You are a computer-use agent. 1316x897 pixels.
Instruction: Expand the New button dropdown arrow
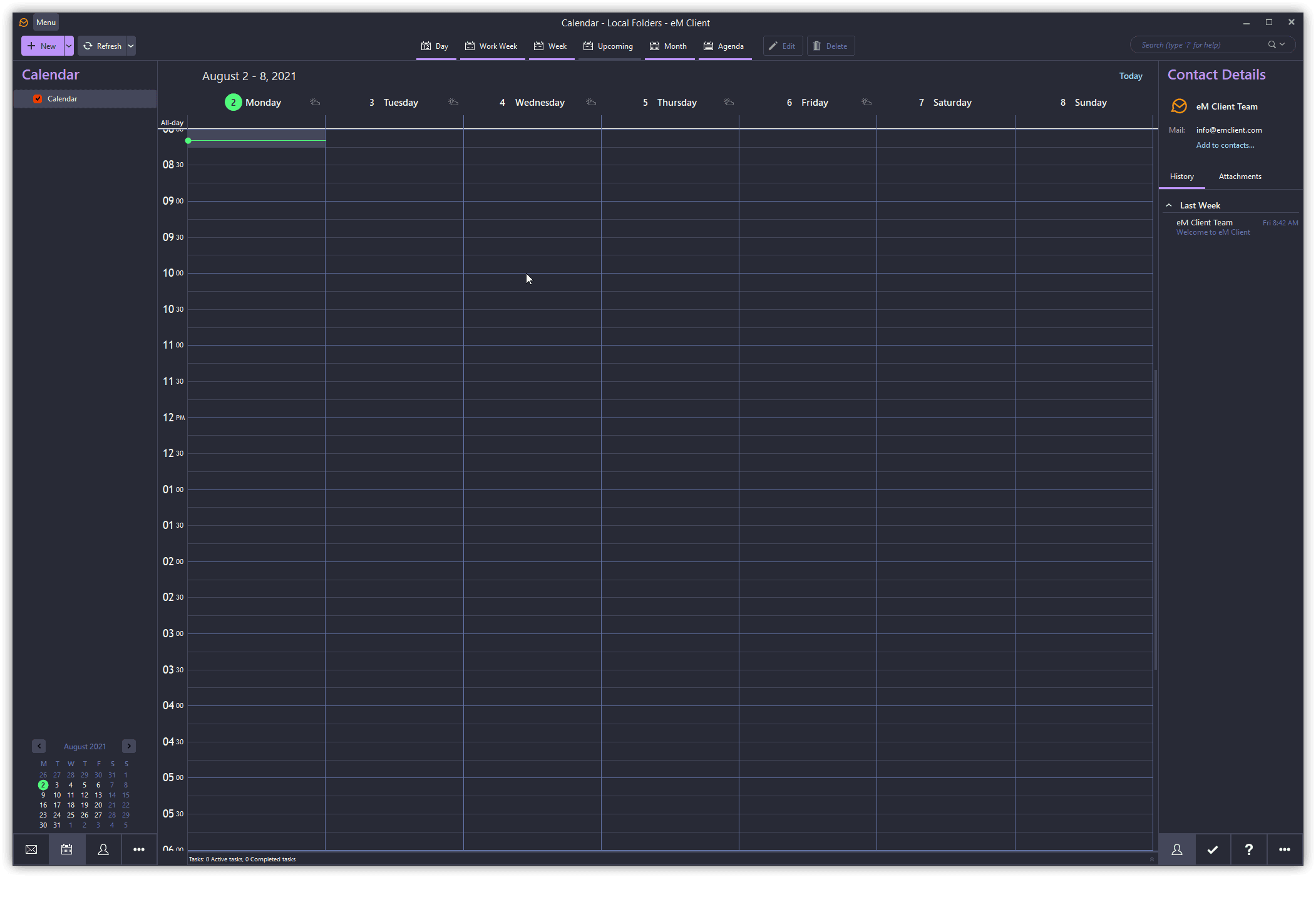69,46
